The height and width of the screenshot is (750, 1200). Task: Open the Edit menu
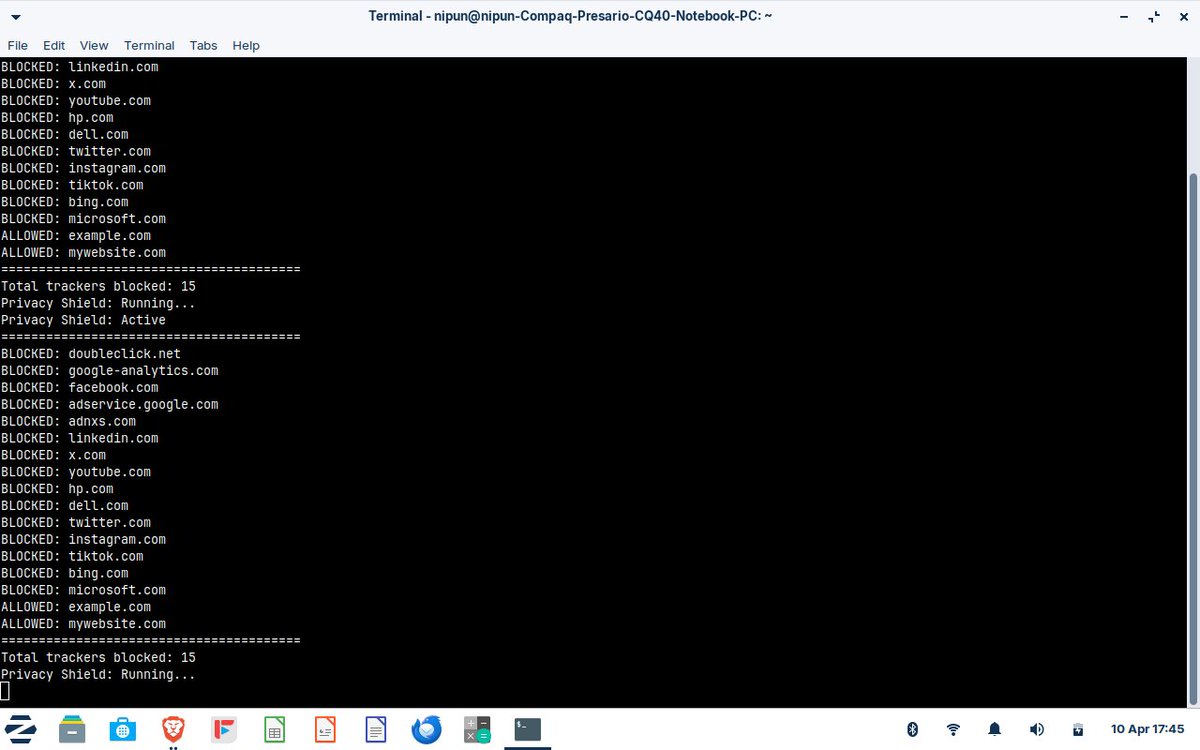tap(54, 45)
